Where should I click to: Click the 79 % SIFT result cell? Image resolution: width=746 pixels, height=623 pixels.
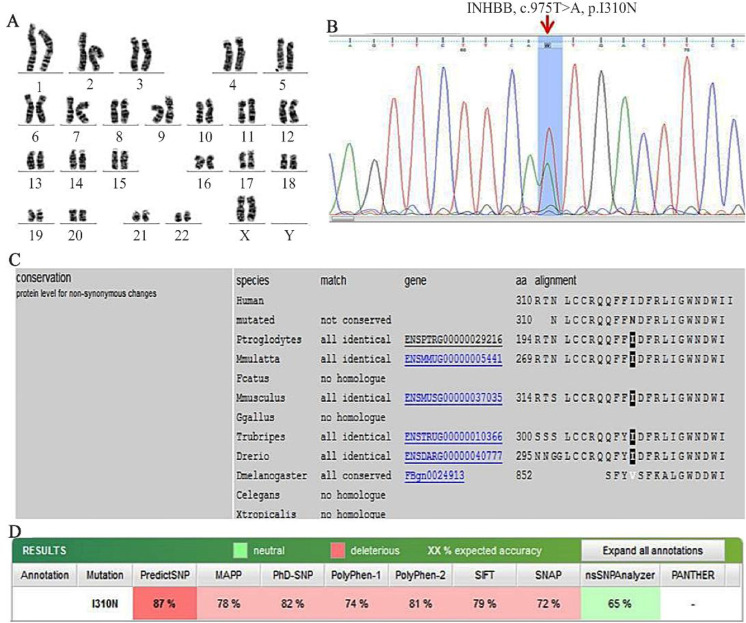tap(484, 603)
